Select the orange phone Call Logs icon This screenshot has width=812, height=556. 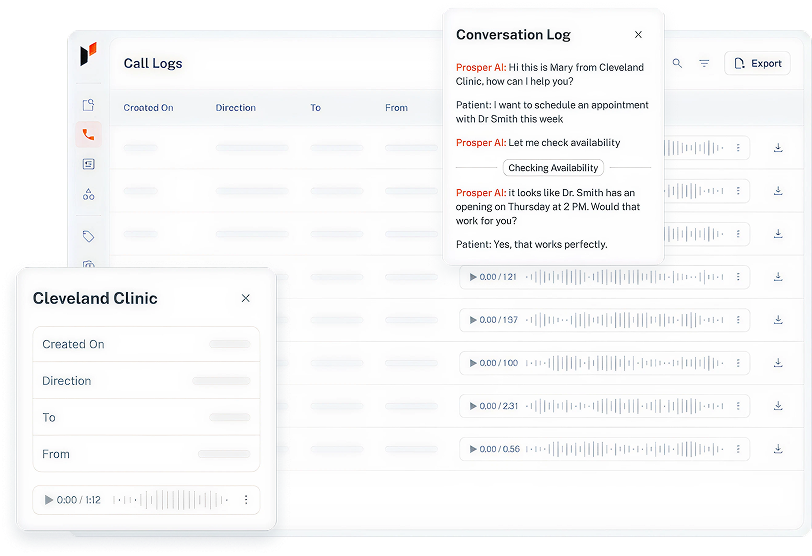pyautogui.click(x=89, y=135)
